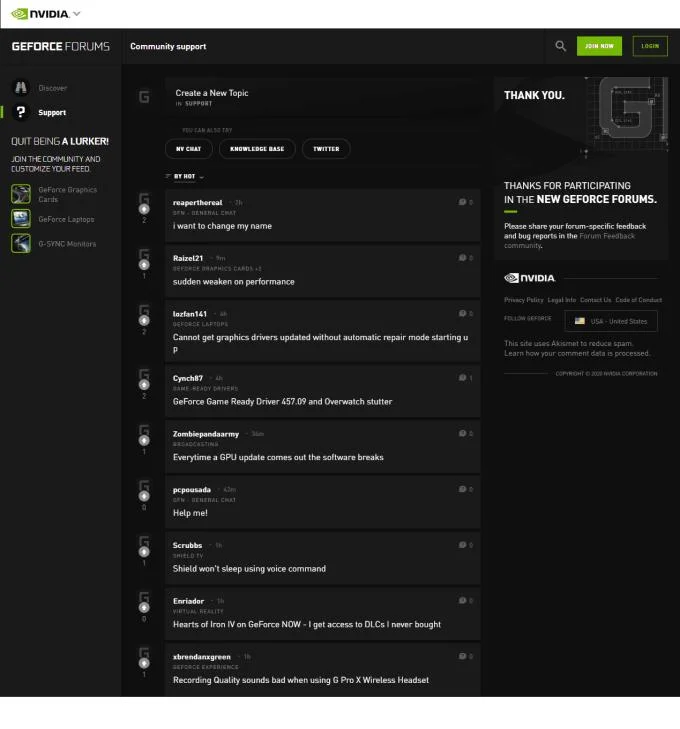Image resolution: width=680 pixels, height=729 pixels.
Task: Click comment icon on Scrubbs's post
Action: (x=462, y=545)
